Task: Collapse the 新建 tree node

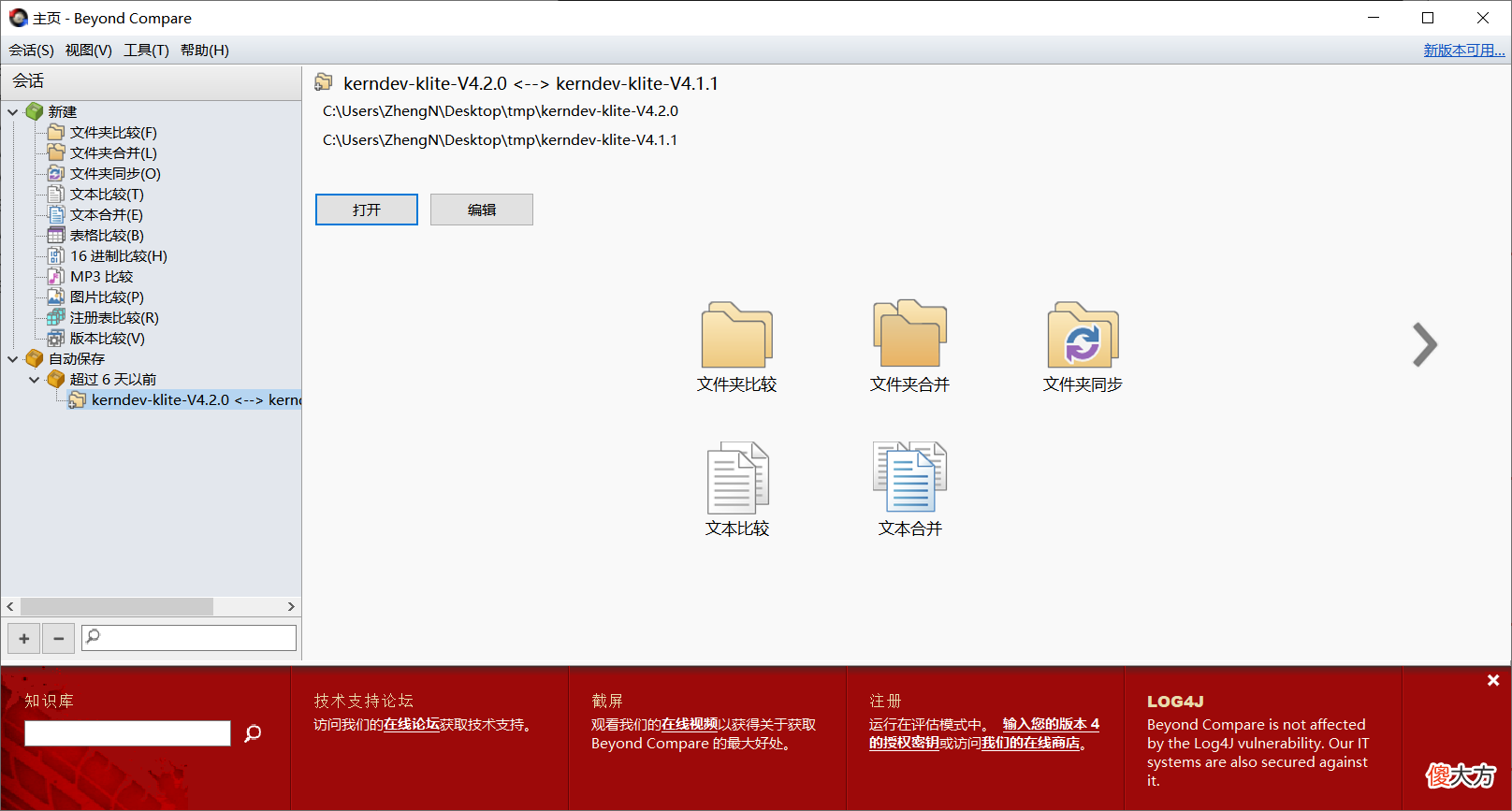Action: (x=13, y=112)
